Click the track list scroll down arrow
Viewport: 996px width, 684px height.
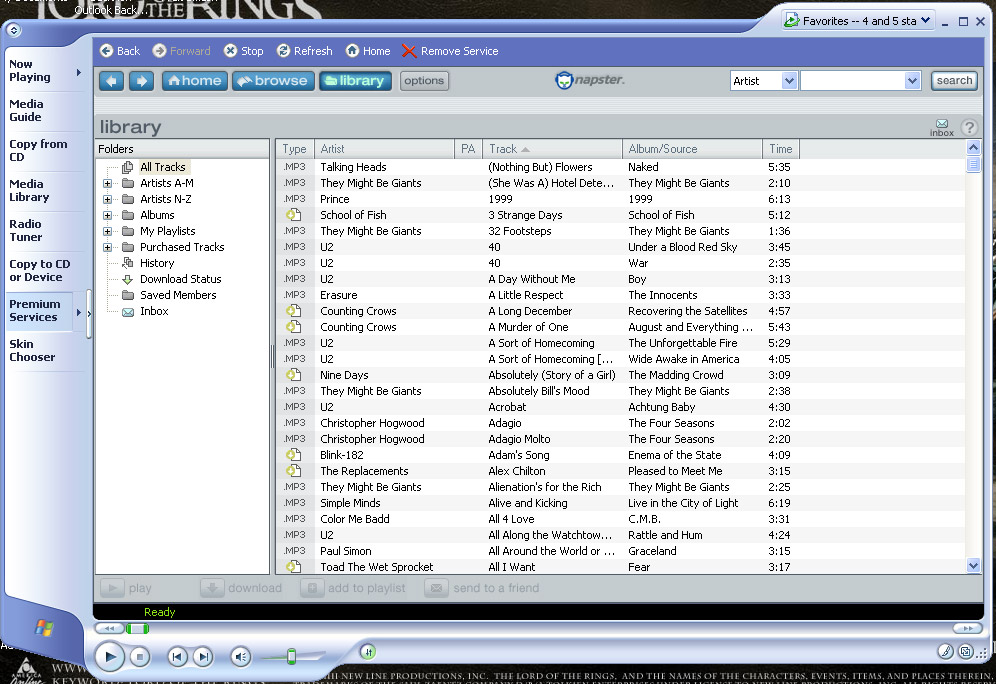[973, 565]
